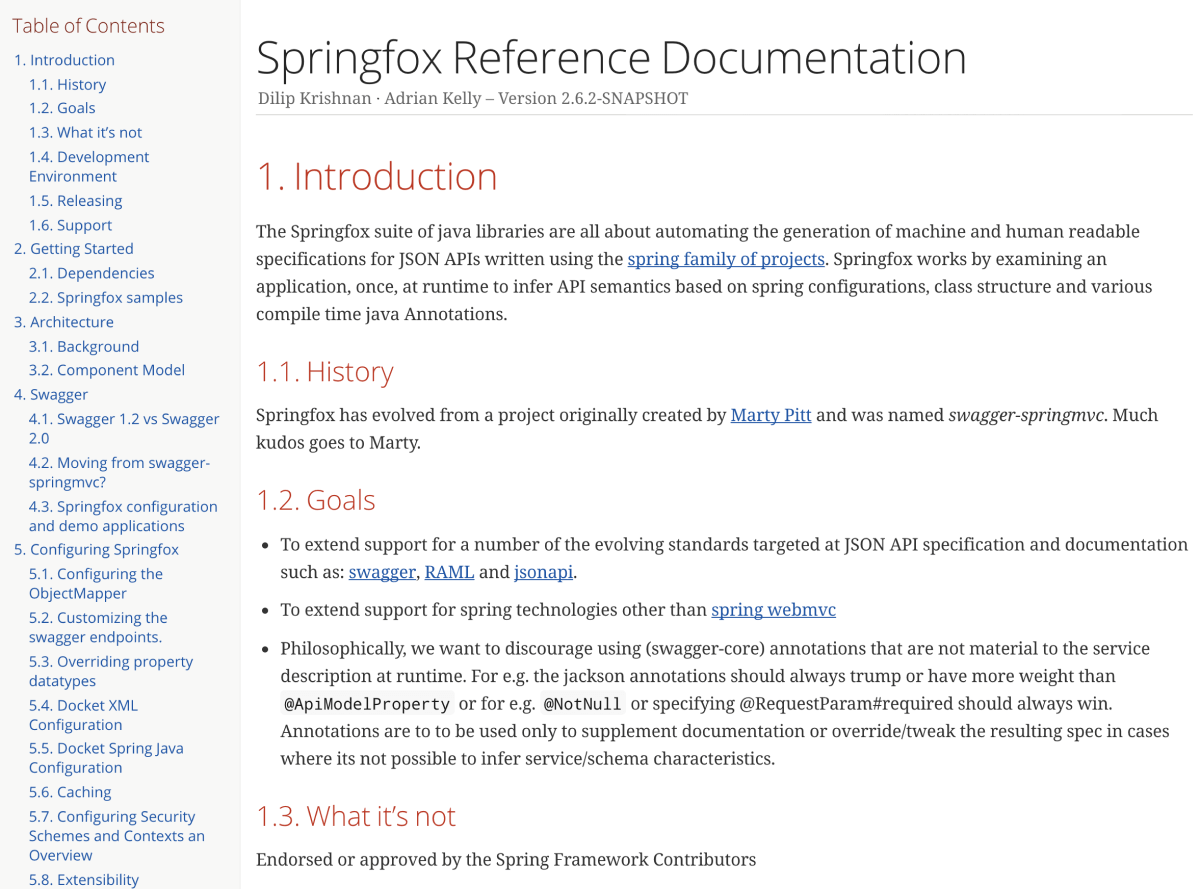1200x890 pixels.
Task: Open 2.2. Springfox samples entry
Action: 106,298
